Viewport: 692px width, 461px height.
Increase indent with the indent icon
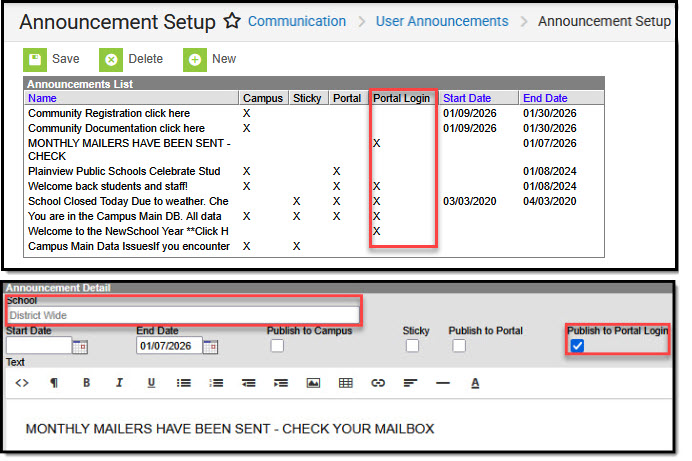click(x=281, y=383)
